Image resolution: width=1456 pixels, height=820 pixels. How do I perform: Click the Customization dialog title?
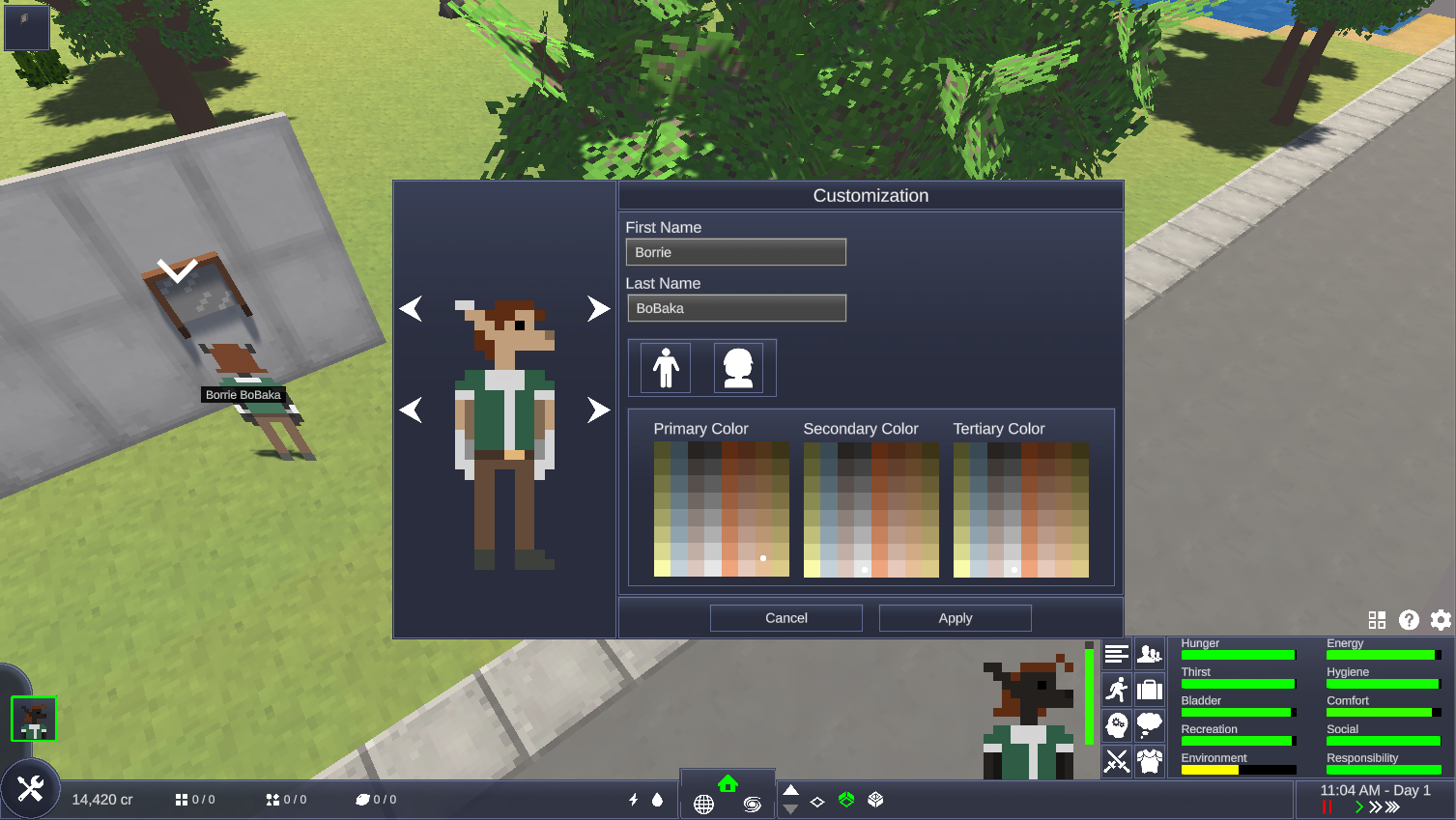(x=871, y=196)
